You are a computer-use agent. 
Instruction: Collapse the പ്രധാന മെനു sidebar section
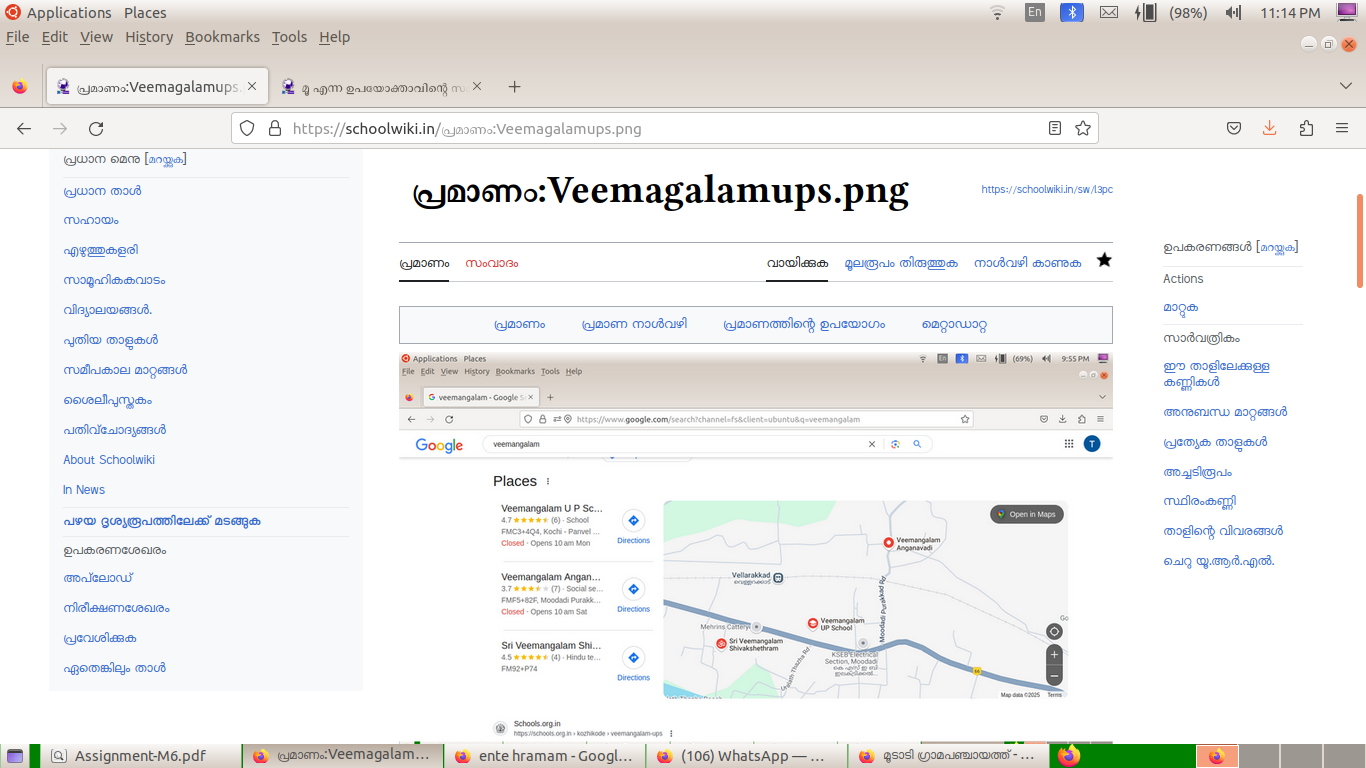[x=166, y=159]
